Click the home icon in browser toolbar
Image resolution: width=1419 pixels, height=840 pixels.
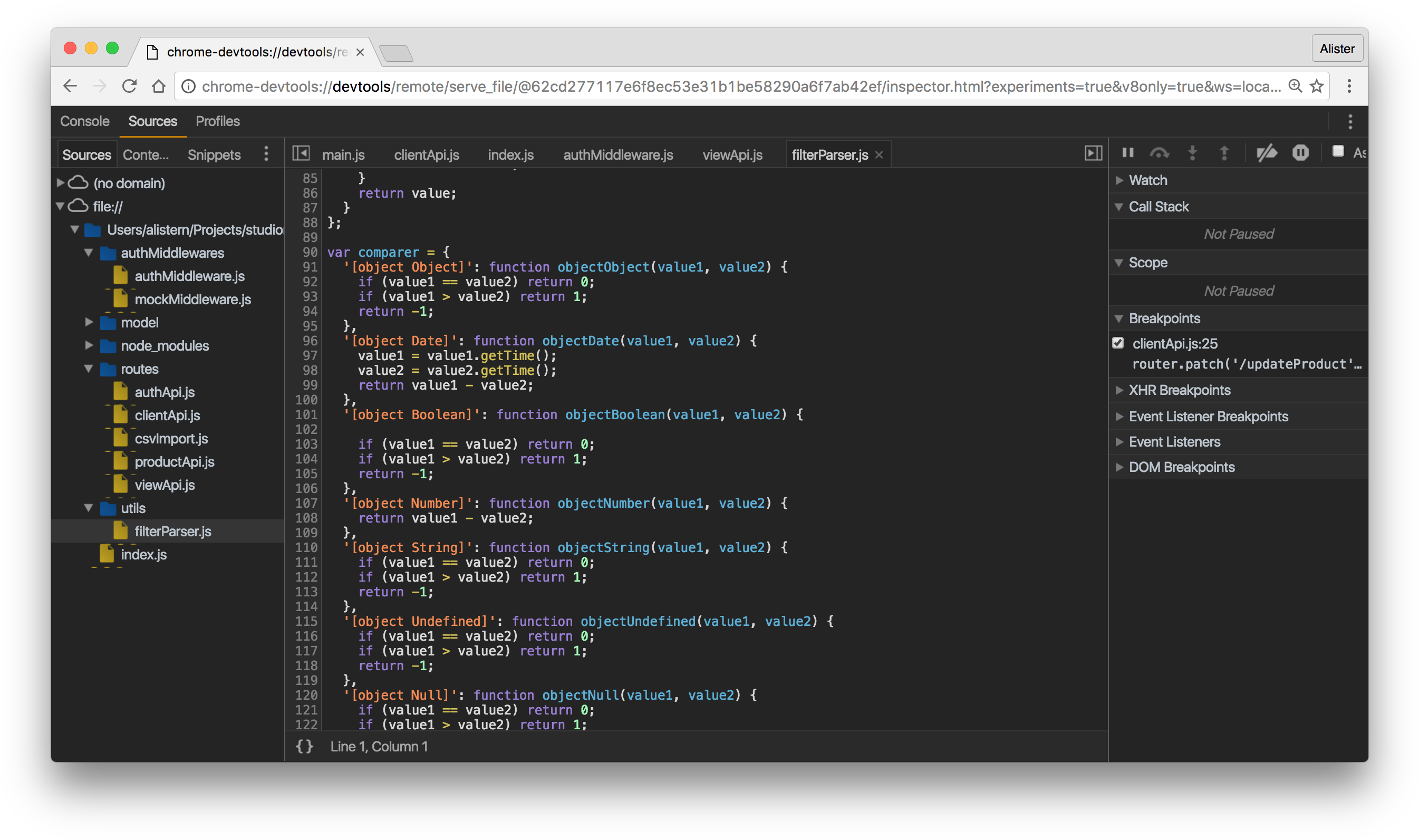point(159,86)
